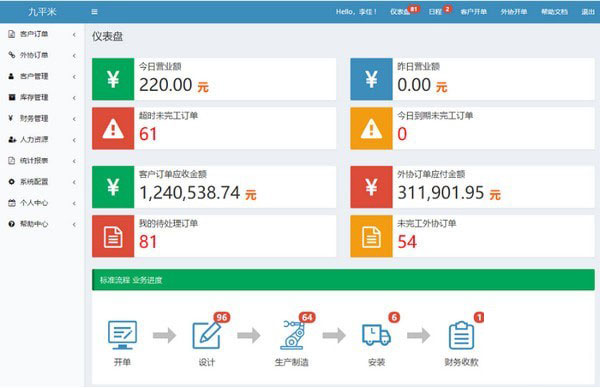Expand the 客户订单 chevron
The height and width of the screenshot is (388, 600).
[74, 34]
